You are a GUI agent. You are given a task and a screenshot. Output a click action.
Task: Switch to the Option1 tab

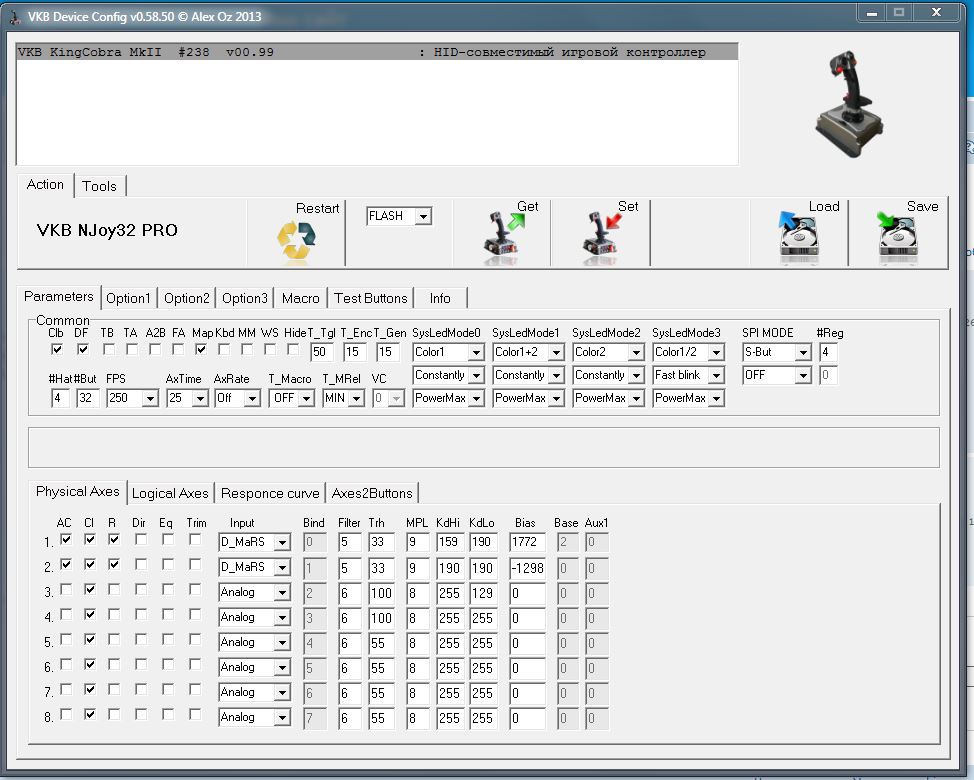coord(128,298)
